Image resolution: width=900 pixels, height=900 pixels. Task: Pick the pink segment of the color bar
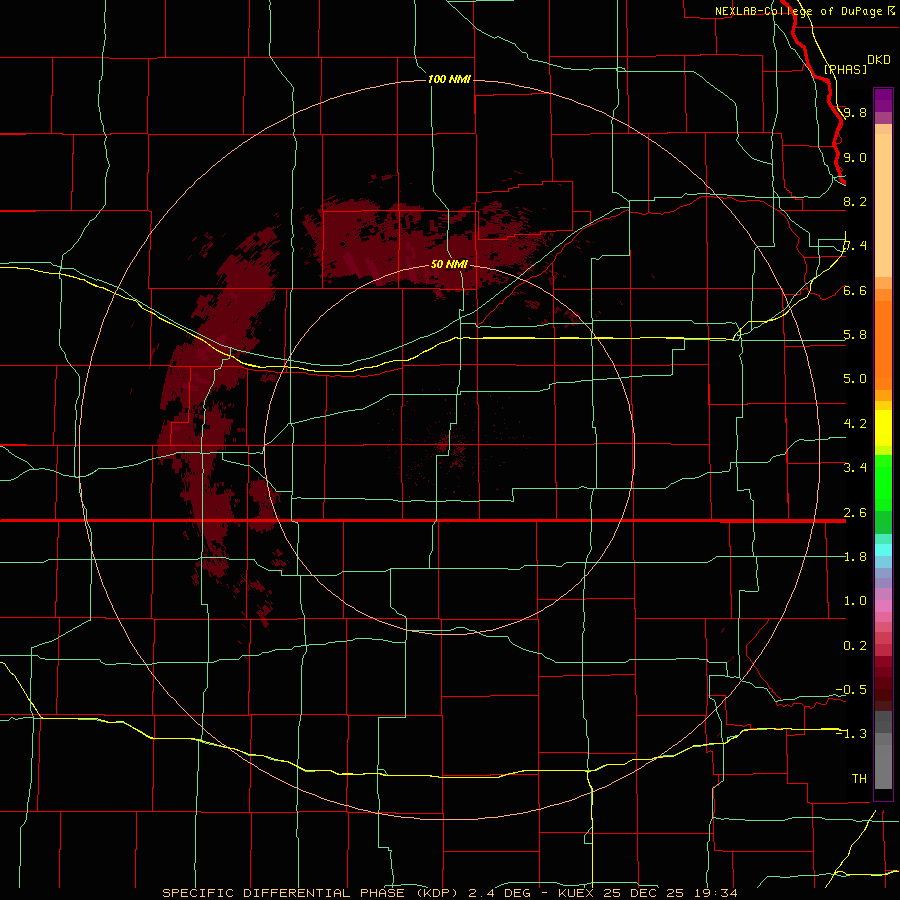[883, 606]
